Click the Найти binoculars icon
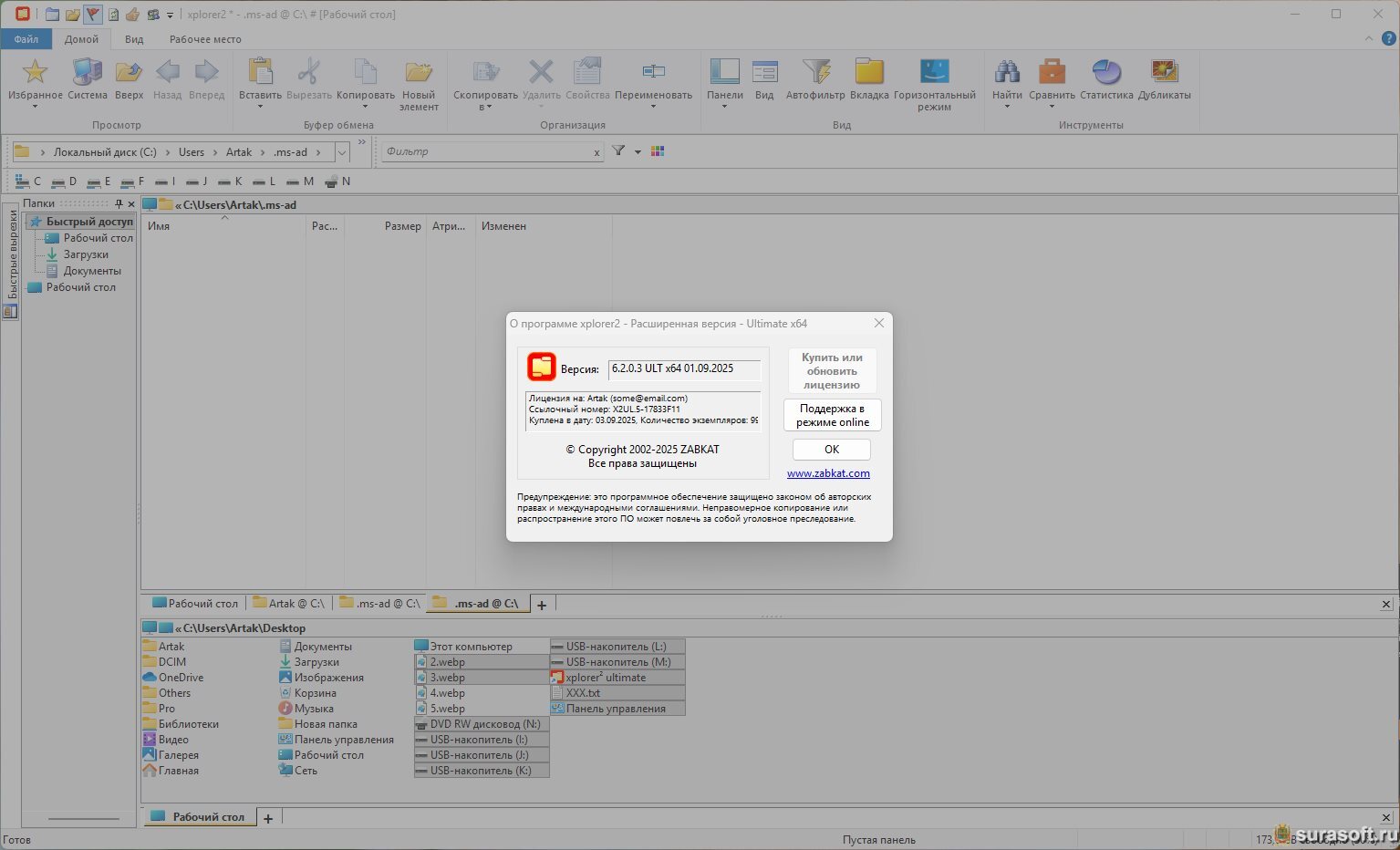Viewport: 1400px width, 850px height. 1007,72
